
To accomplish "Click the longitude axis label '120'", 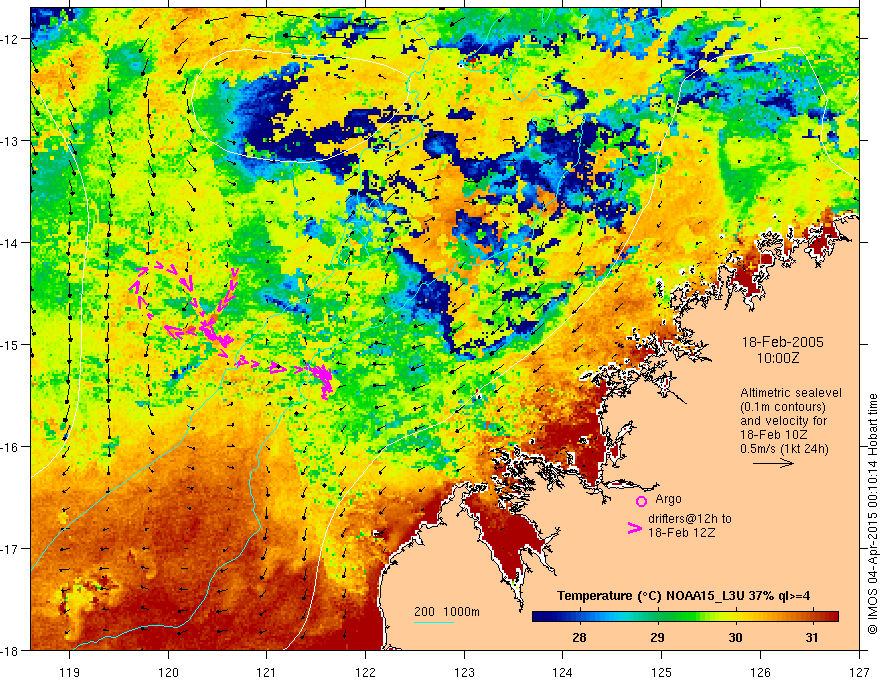I will 168,672.
